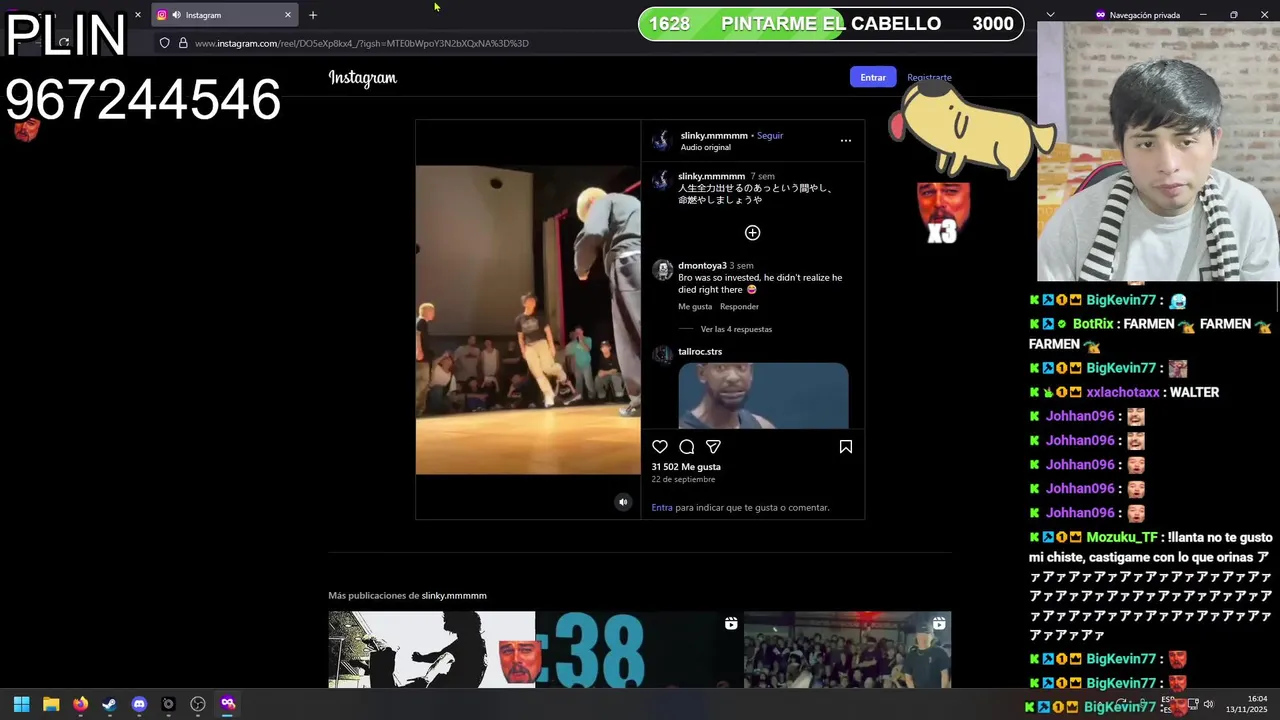This screenshot has height=720, width=1280.
Task: Share the reel with the paper-plane icon
Action: [713, 447]
